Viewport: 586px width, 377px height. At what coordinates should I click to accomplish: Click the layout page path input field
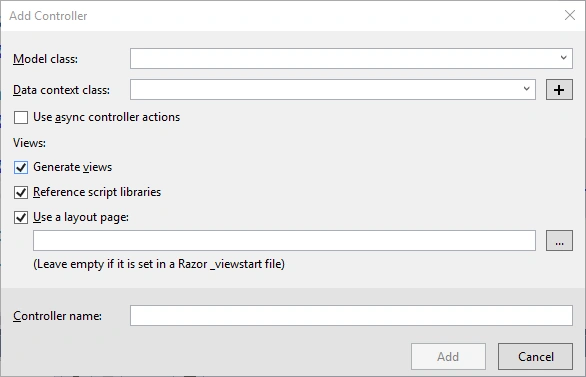(284, 241)
